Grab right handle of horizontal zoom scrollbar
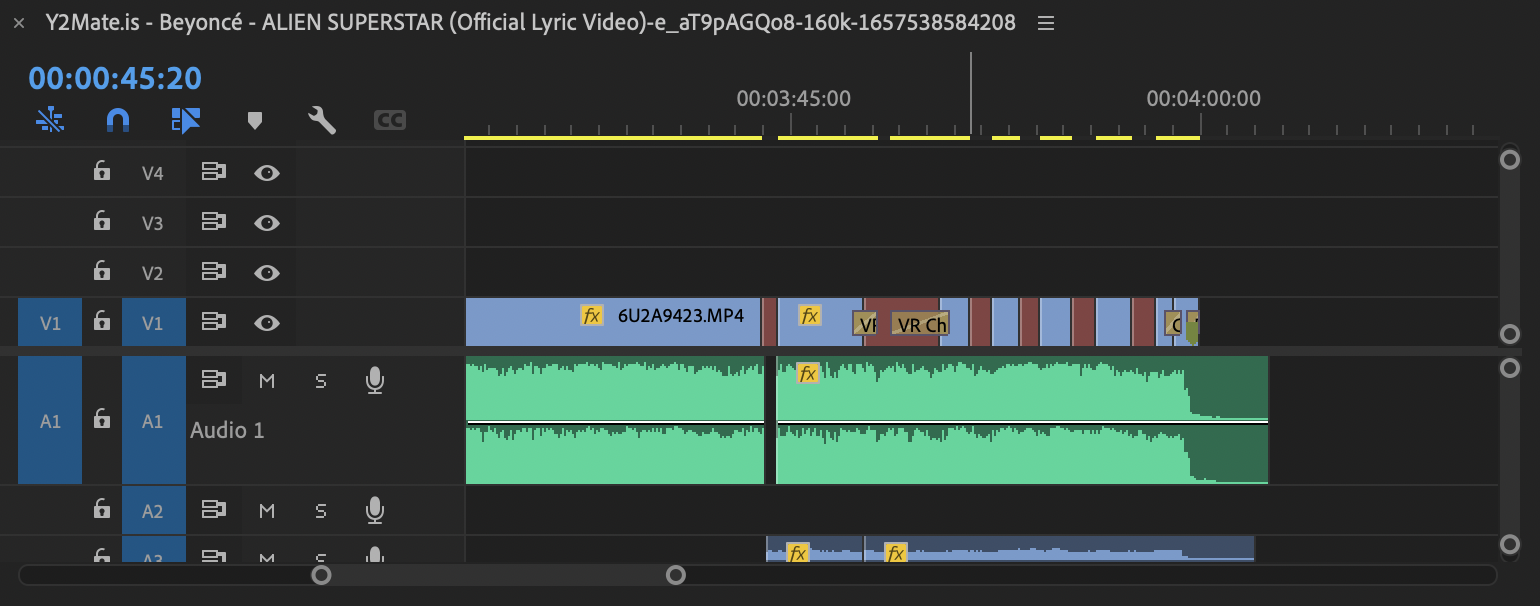The width and height of the screenshot is (1540, 606). coord(676,575)
